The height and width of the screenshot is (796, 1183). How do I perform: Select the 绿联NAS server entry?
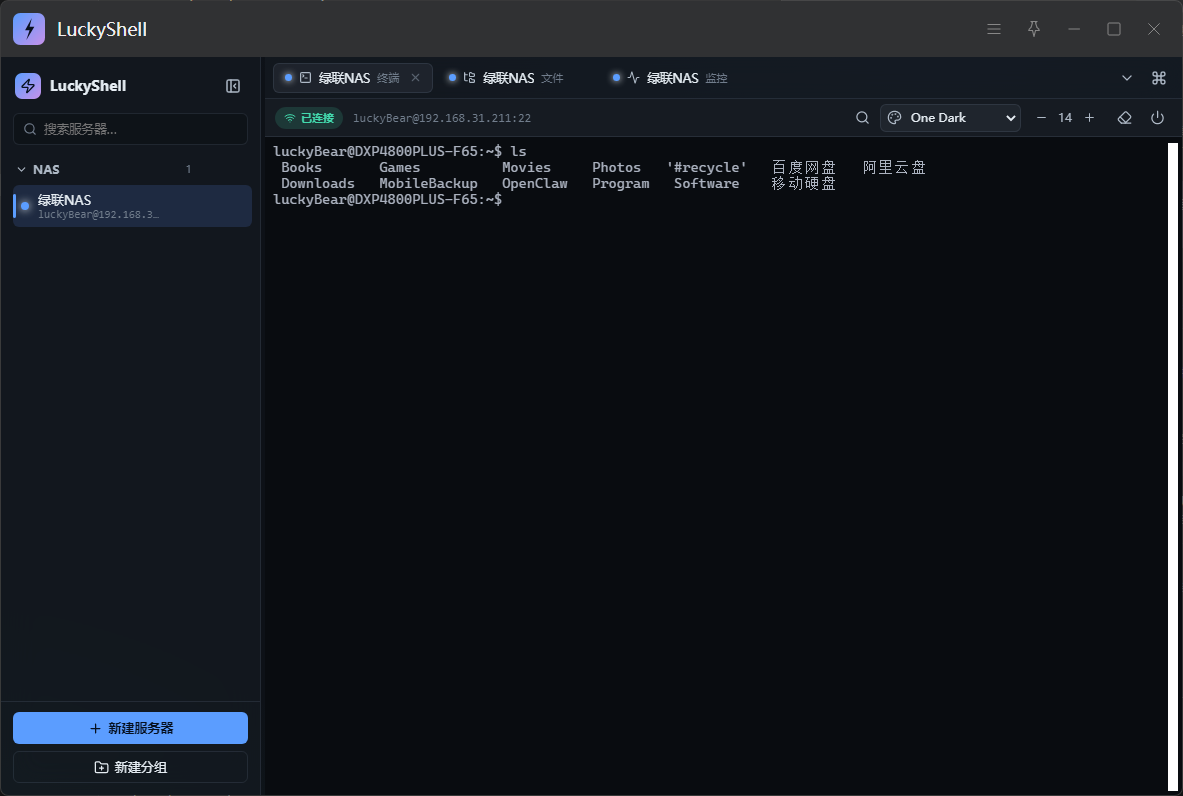(x=132, y=206)
